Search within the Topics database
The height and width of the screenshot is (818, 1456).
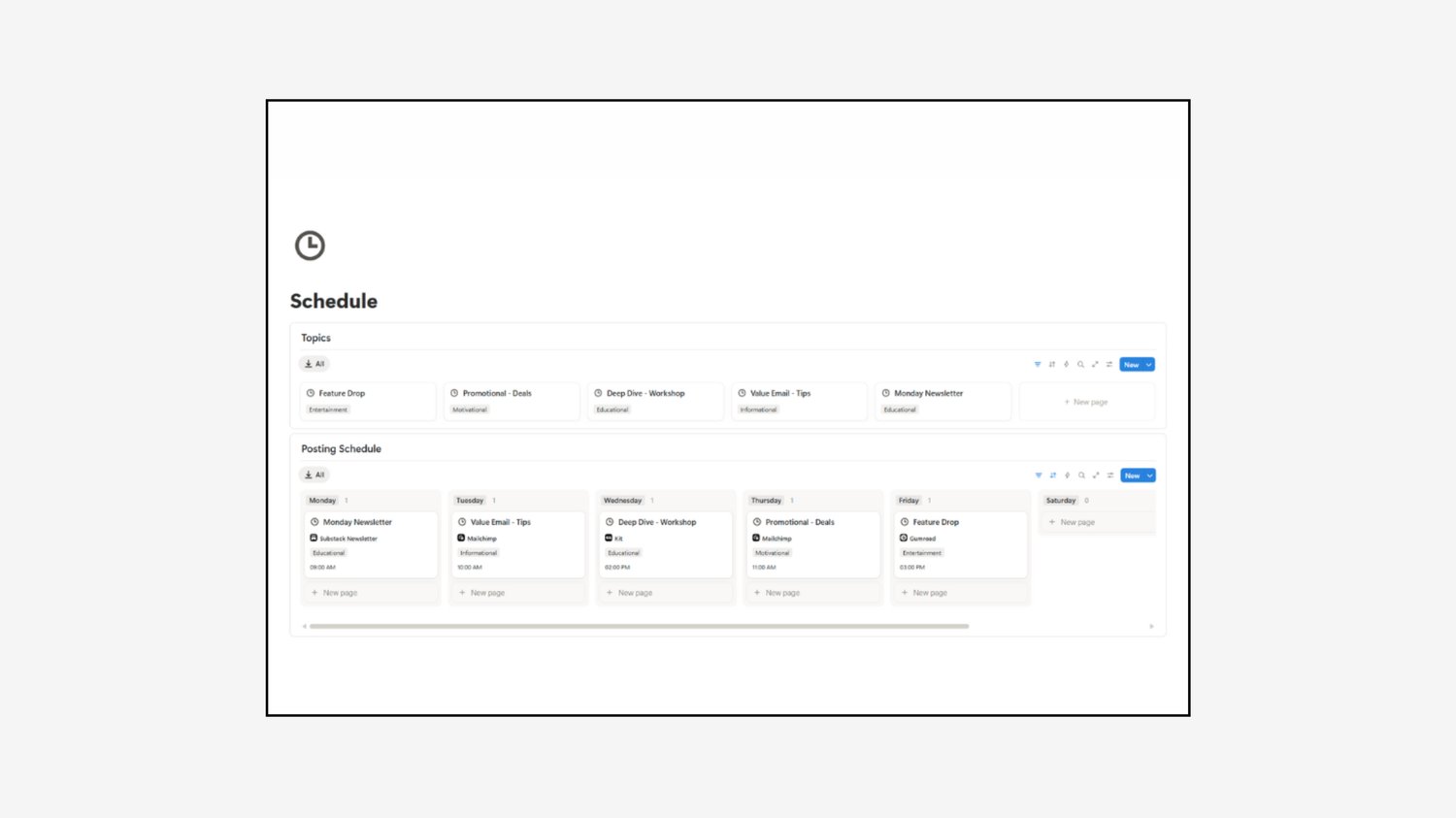tap(1080, 365)
